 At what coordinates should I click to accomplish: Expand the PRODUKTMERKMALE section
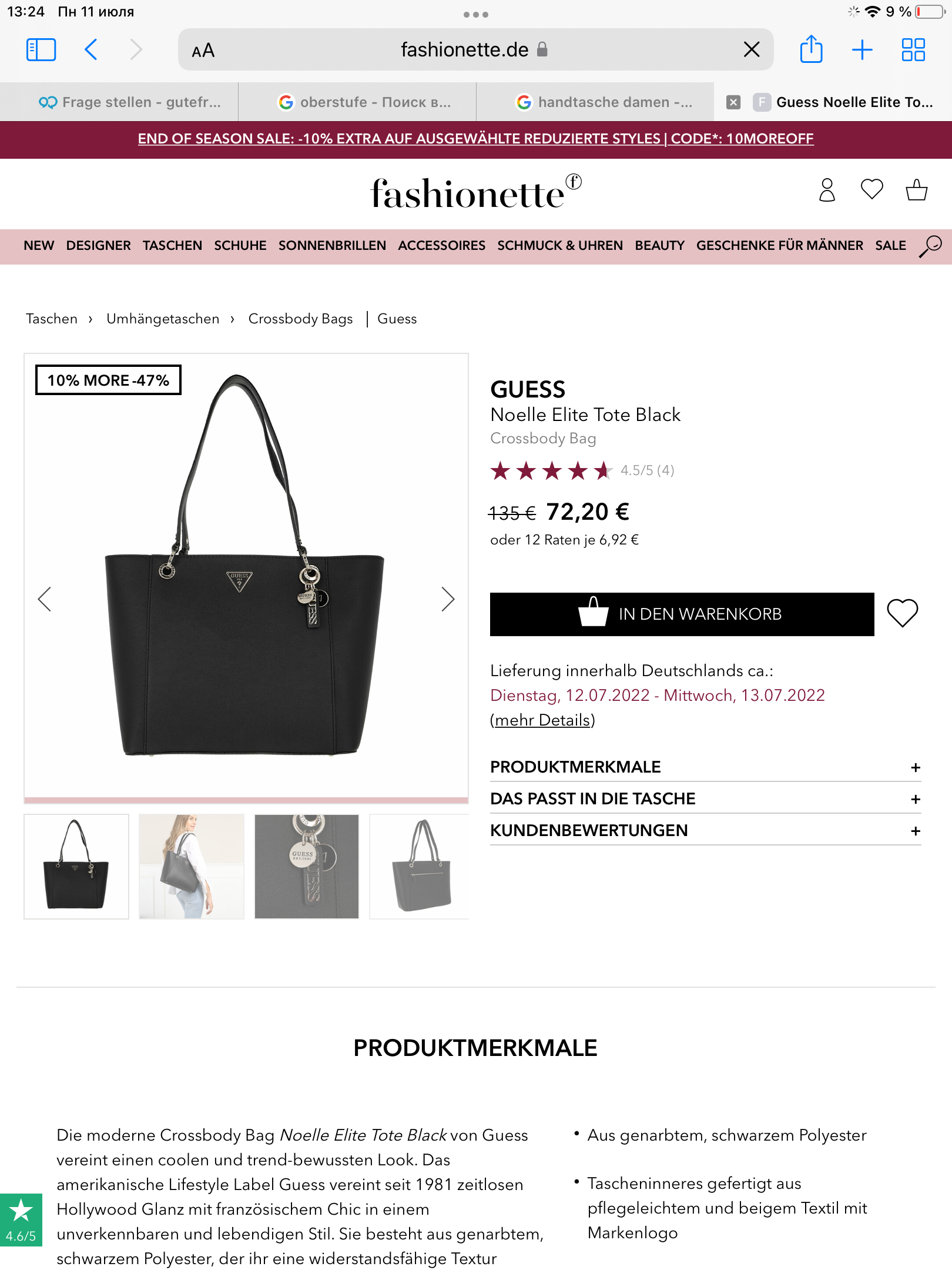click(705, 767)
